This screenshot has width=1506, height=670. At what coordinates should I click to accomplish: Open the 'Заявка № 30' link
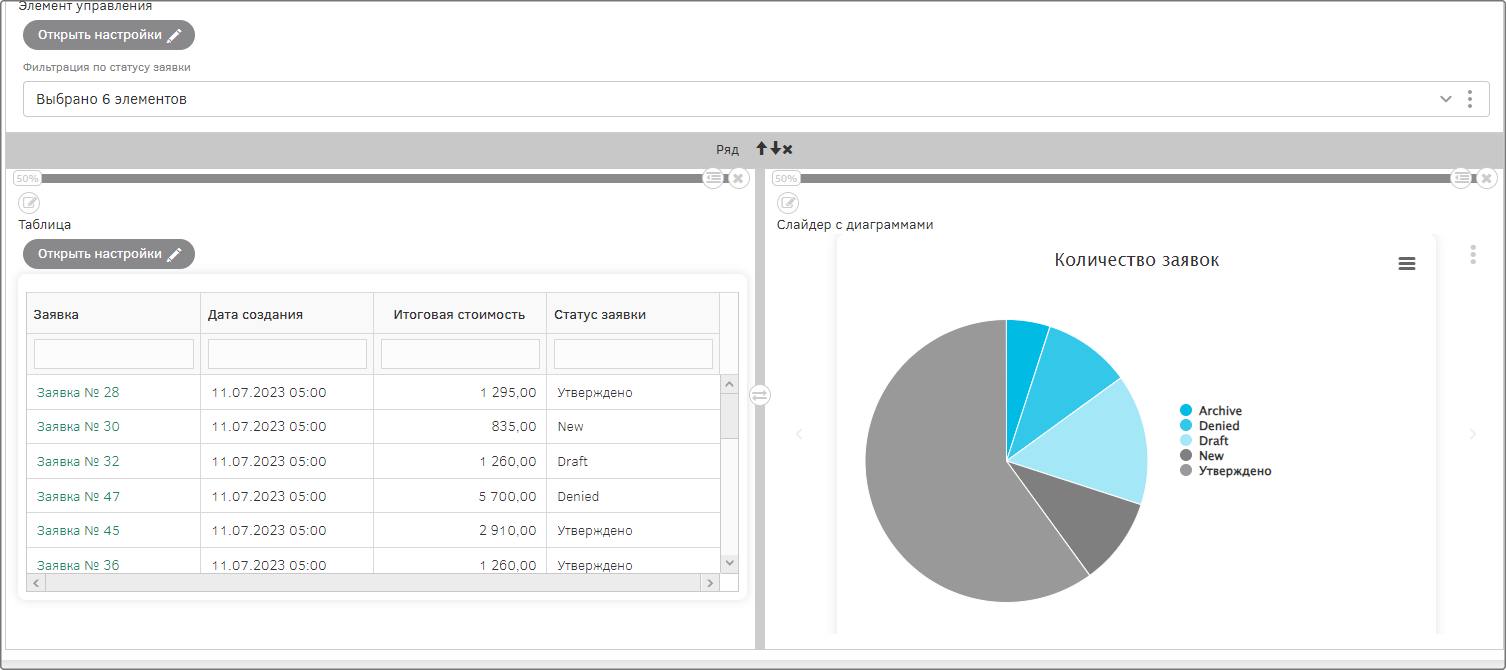pyautogui.click(x=78, y=427)
